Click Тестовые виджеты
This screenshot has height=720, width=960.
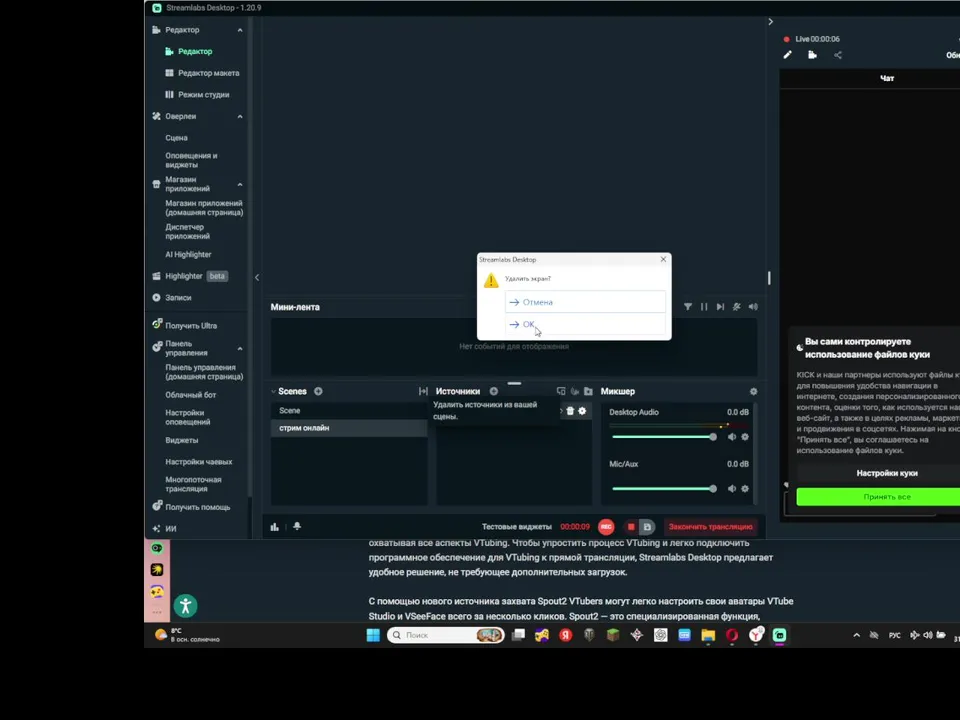[517, 527]
